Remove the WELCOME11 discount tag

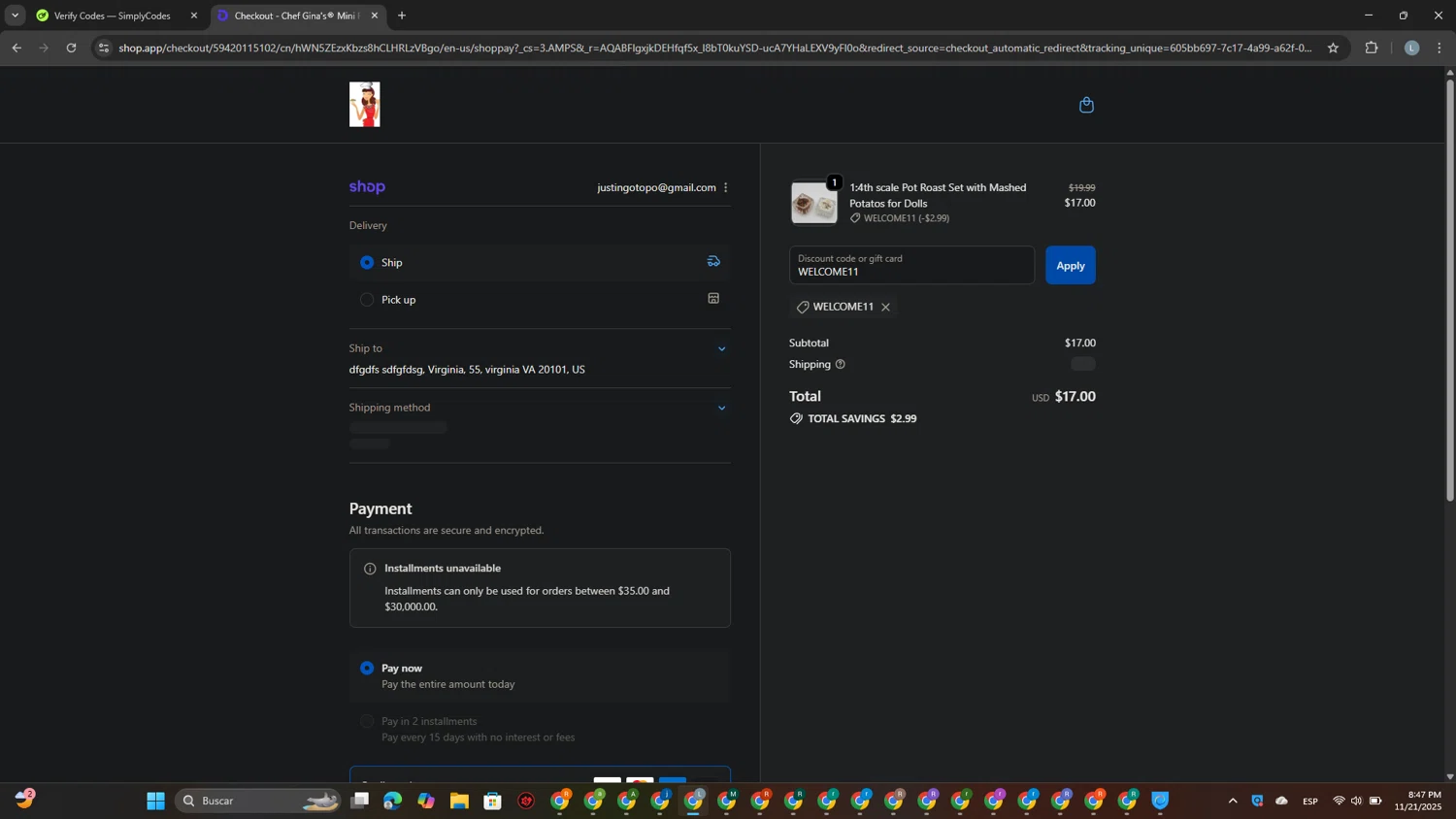point(885,307)
